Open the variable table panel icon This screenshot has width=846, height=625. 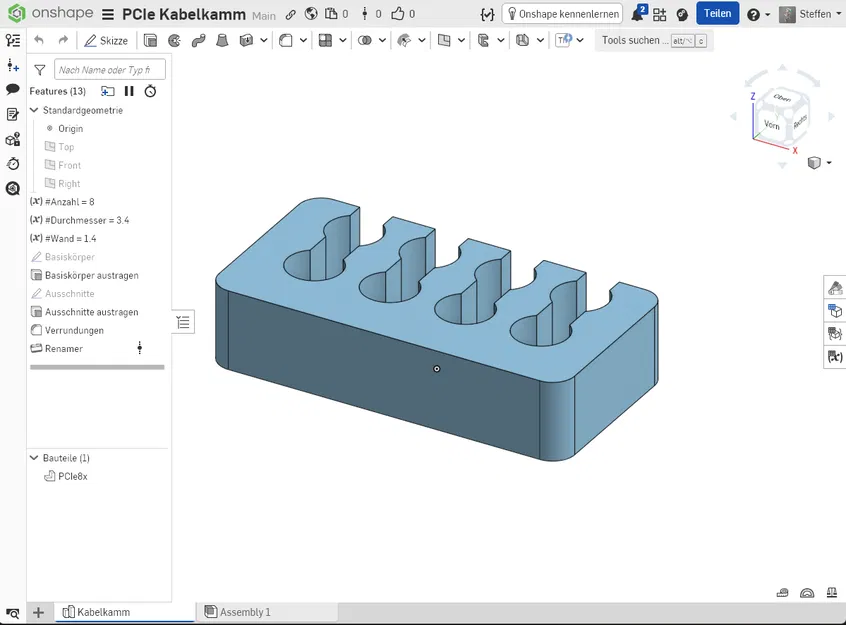tap(835, 357)
